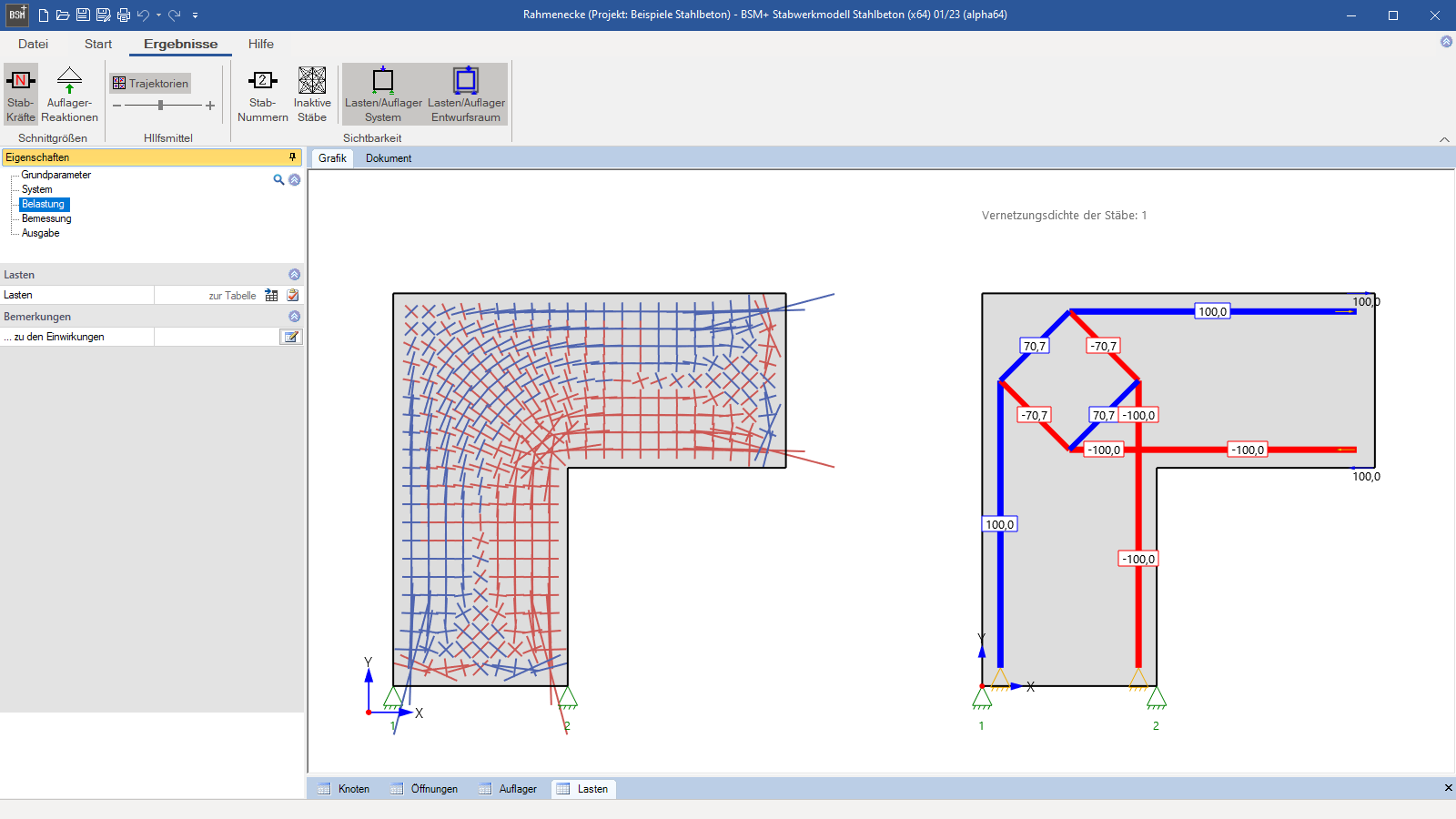Image resolution: width=1456 pixels, height=819 pixels.
Task: Toggle Inaktive Stäbe visibility
Action: pyautogui.click(x=312, y=94)
